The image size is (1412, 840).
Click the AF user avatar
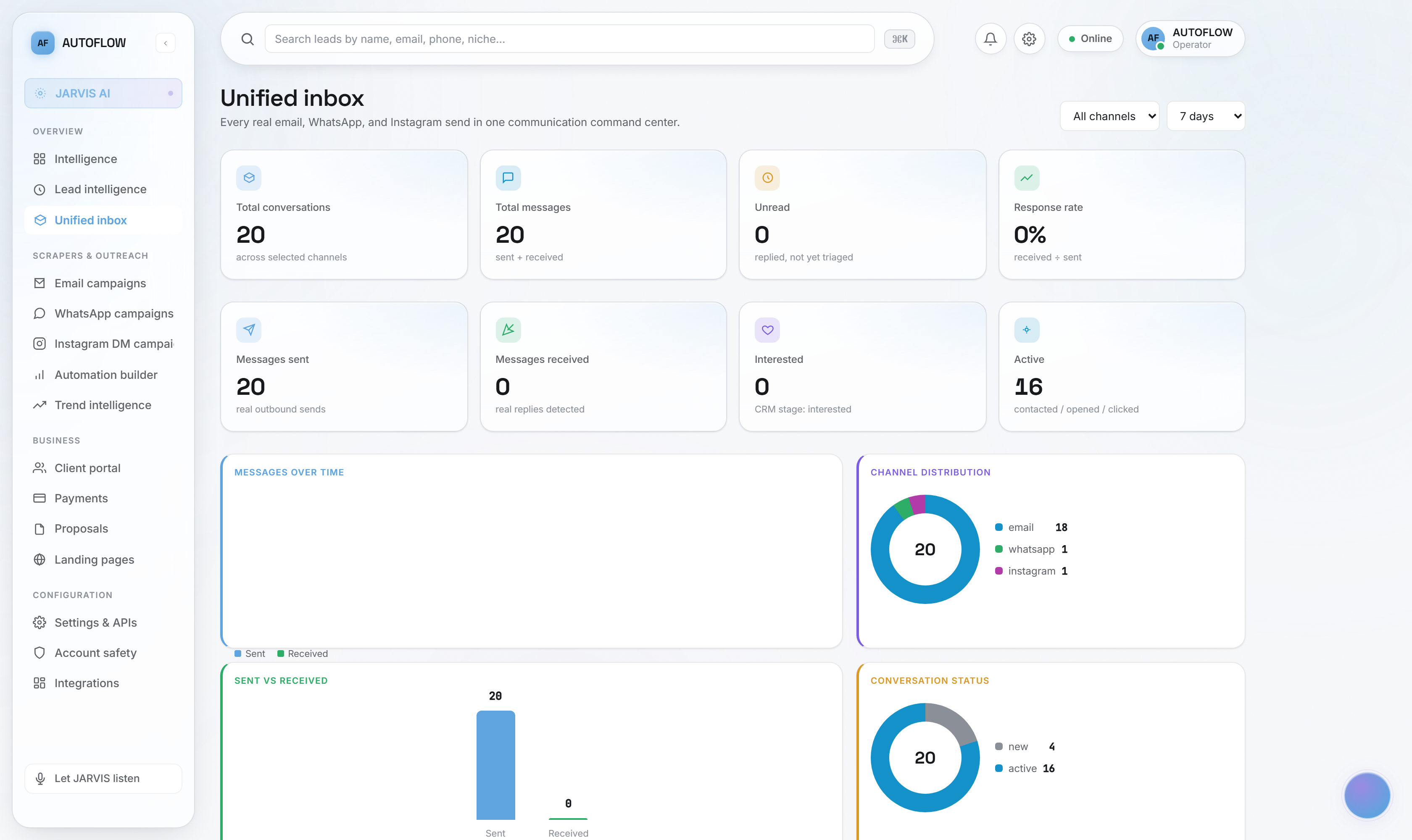[1153, 39]
